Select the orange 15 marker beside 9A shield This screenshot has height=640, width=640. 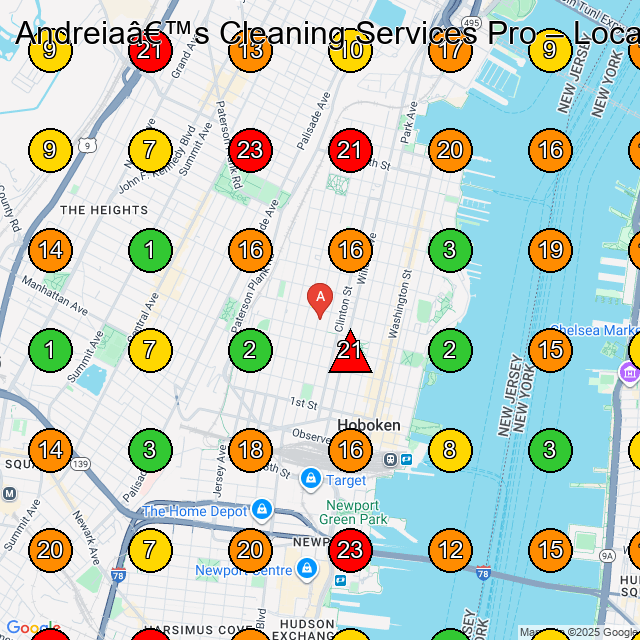(x=550, y=550)
